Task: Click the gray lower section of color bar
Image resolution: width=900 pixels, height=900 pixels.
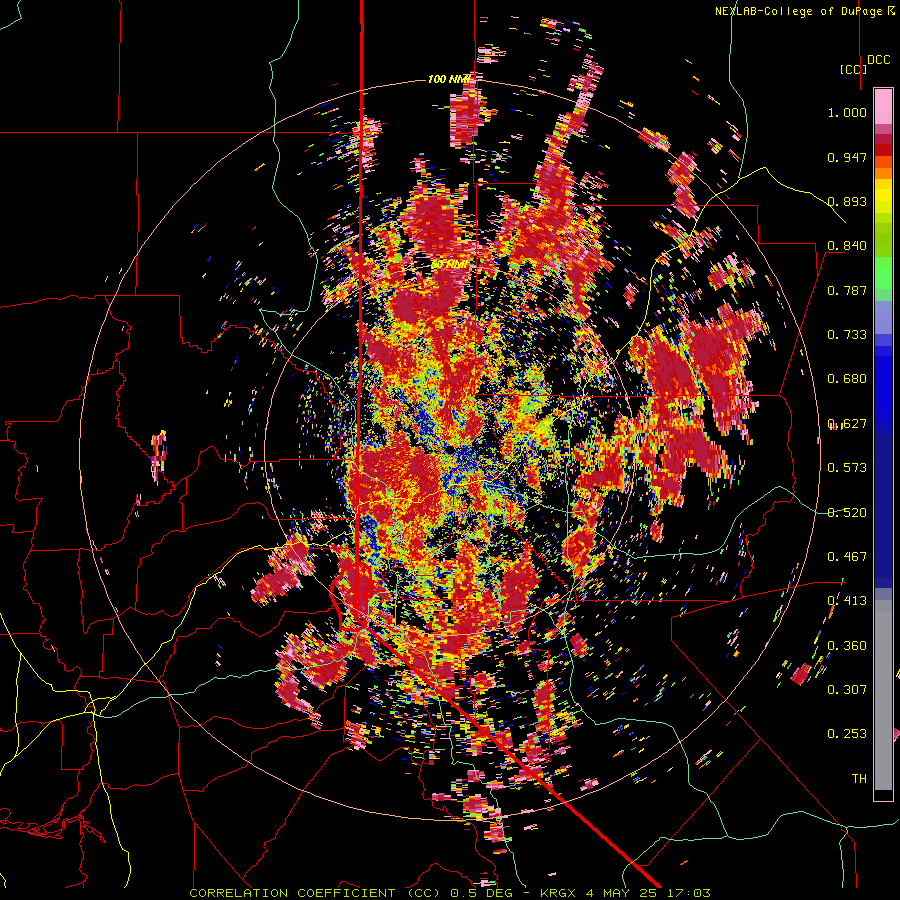Action: 883,695
